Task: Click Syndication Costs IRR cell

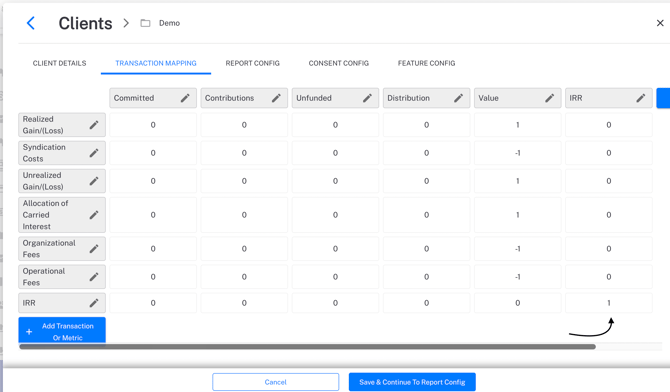Action: pos(609,153)
